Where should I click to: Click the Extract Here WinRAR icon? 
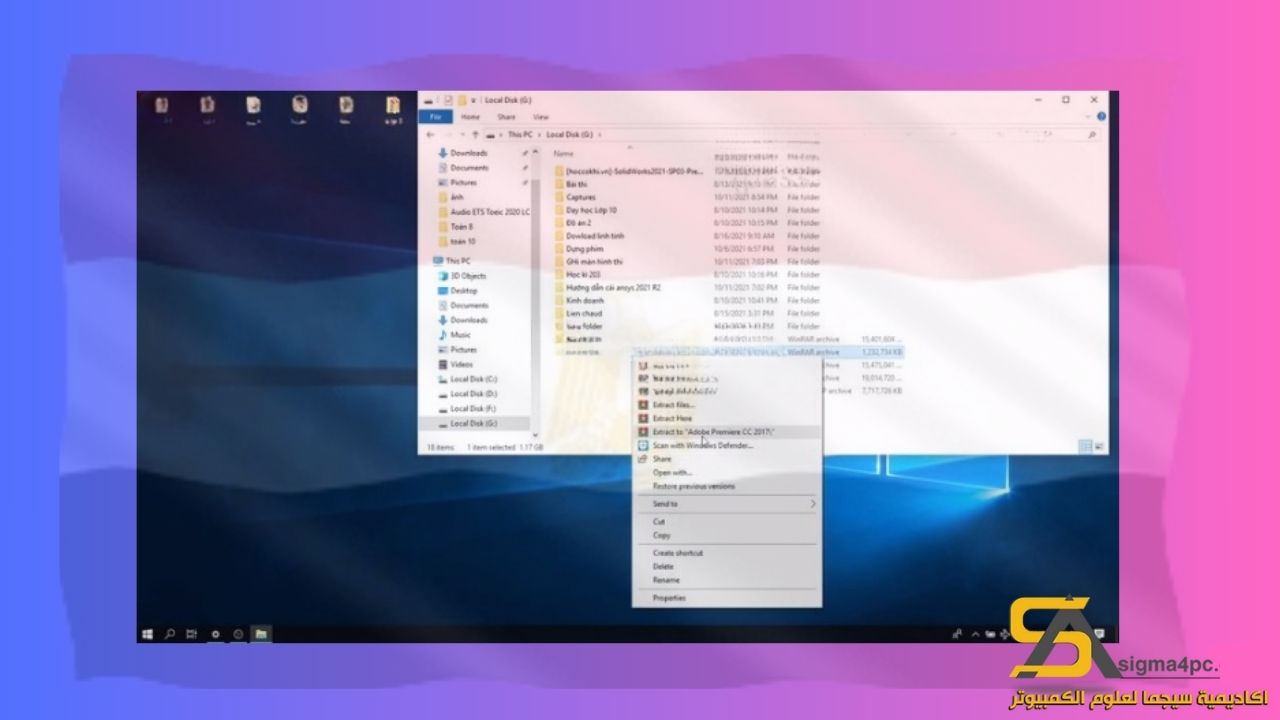(643, 418)
